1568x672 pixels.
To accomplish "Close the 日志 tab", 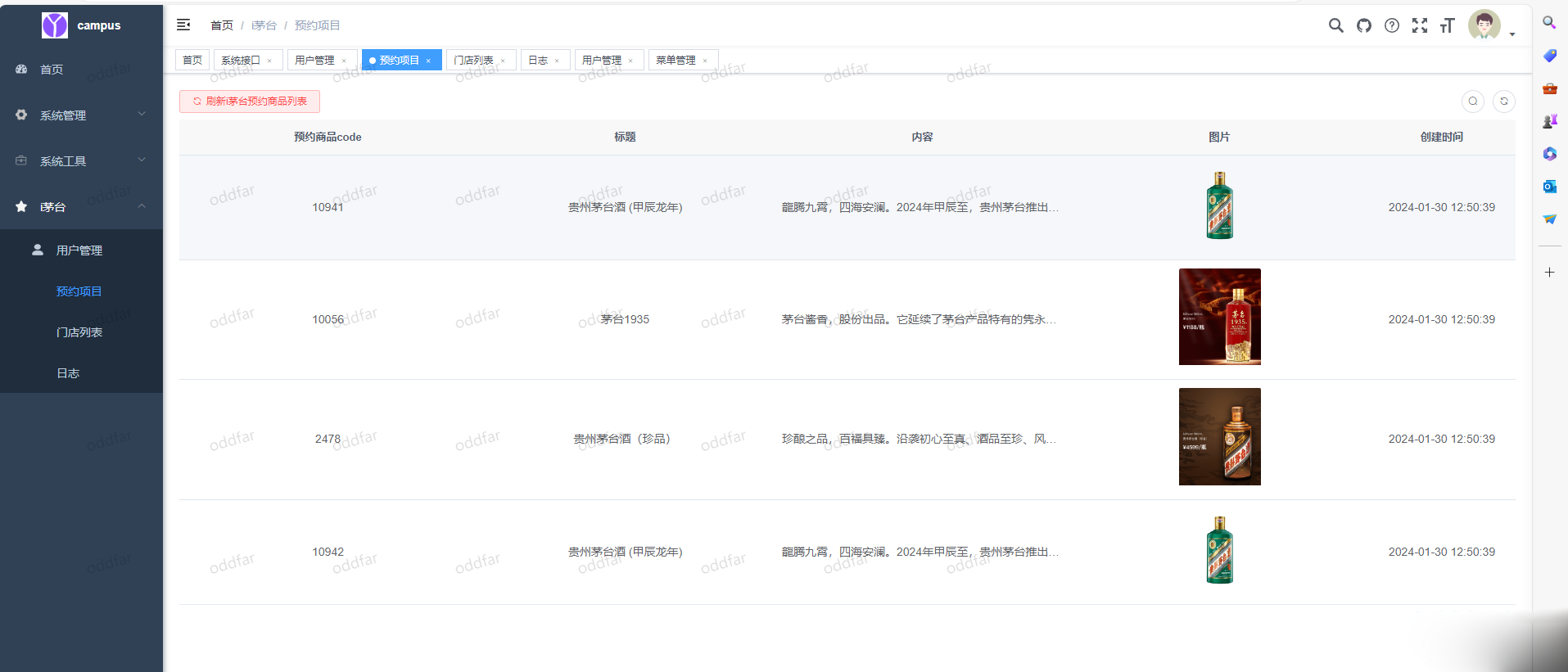I will (x=557, y=61).
